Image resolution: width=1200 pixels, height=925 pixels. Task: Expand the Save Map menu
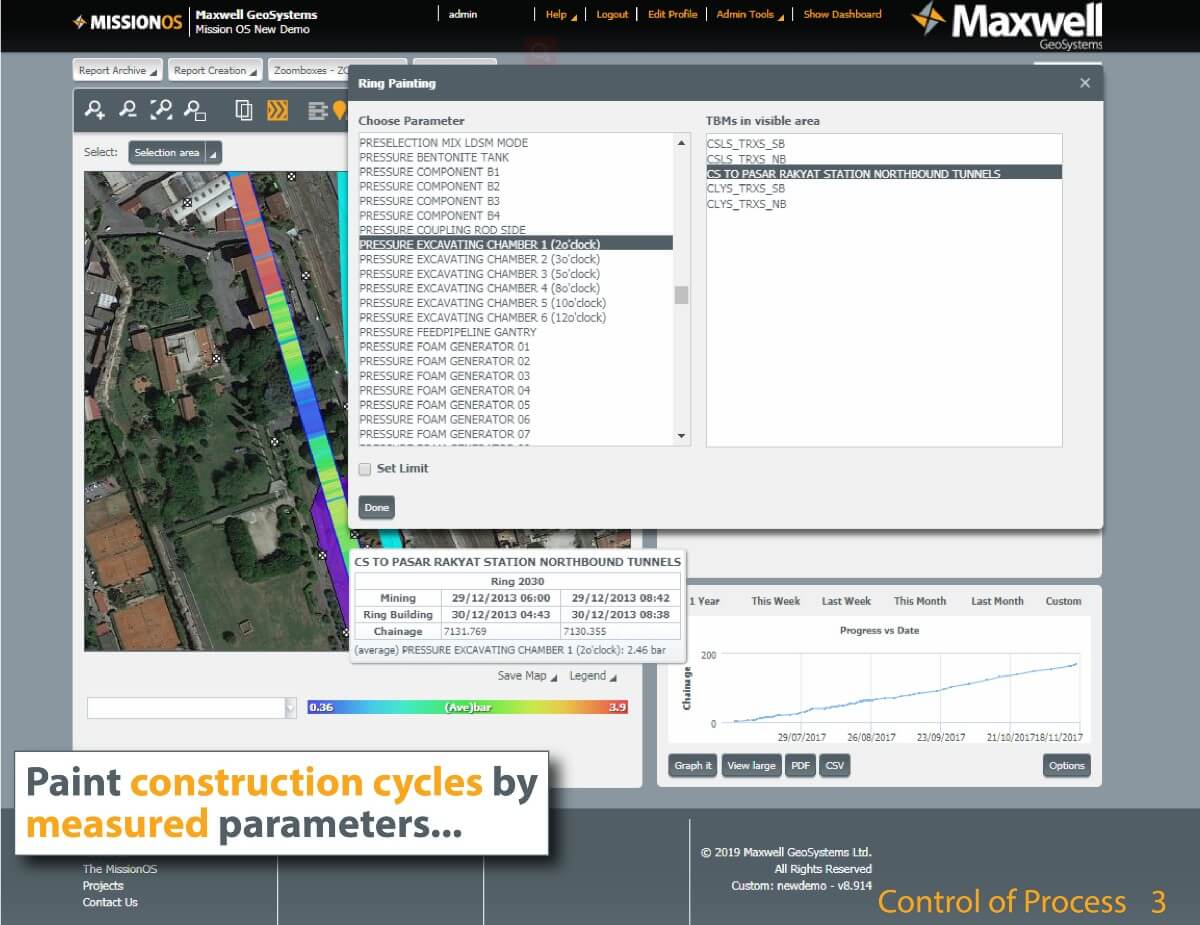[x=528, y=676]
